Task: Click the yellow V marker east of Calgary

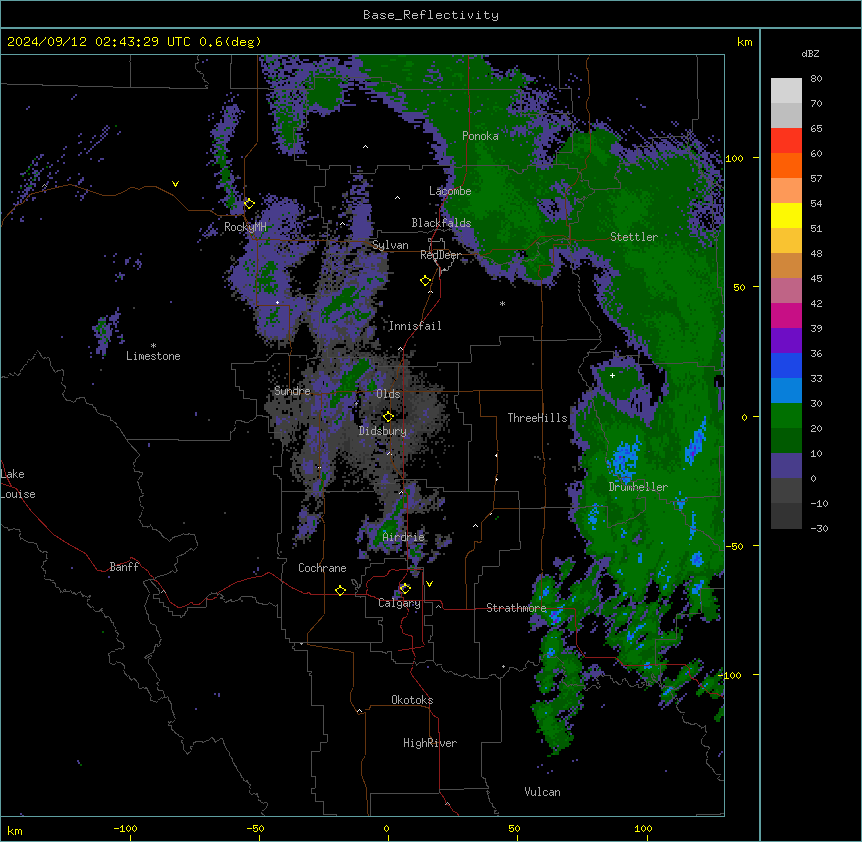Action: click(x=429, y=584)
